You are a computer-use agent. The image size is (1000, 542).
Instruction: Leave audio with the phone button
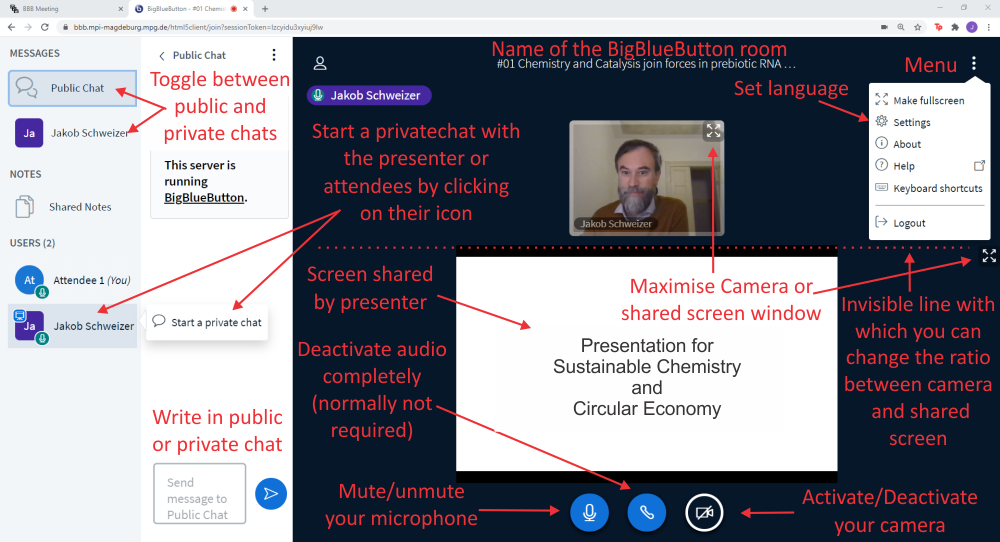click(647, 512)
